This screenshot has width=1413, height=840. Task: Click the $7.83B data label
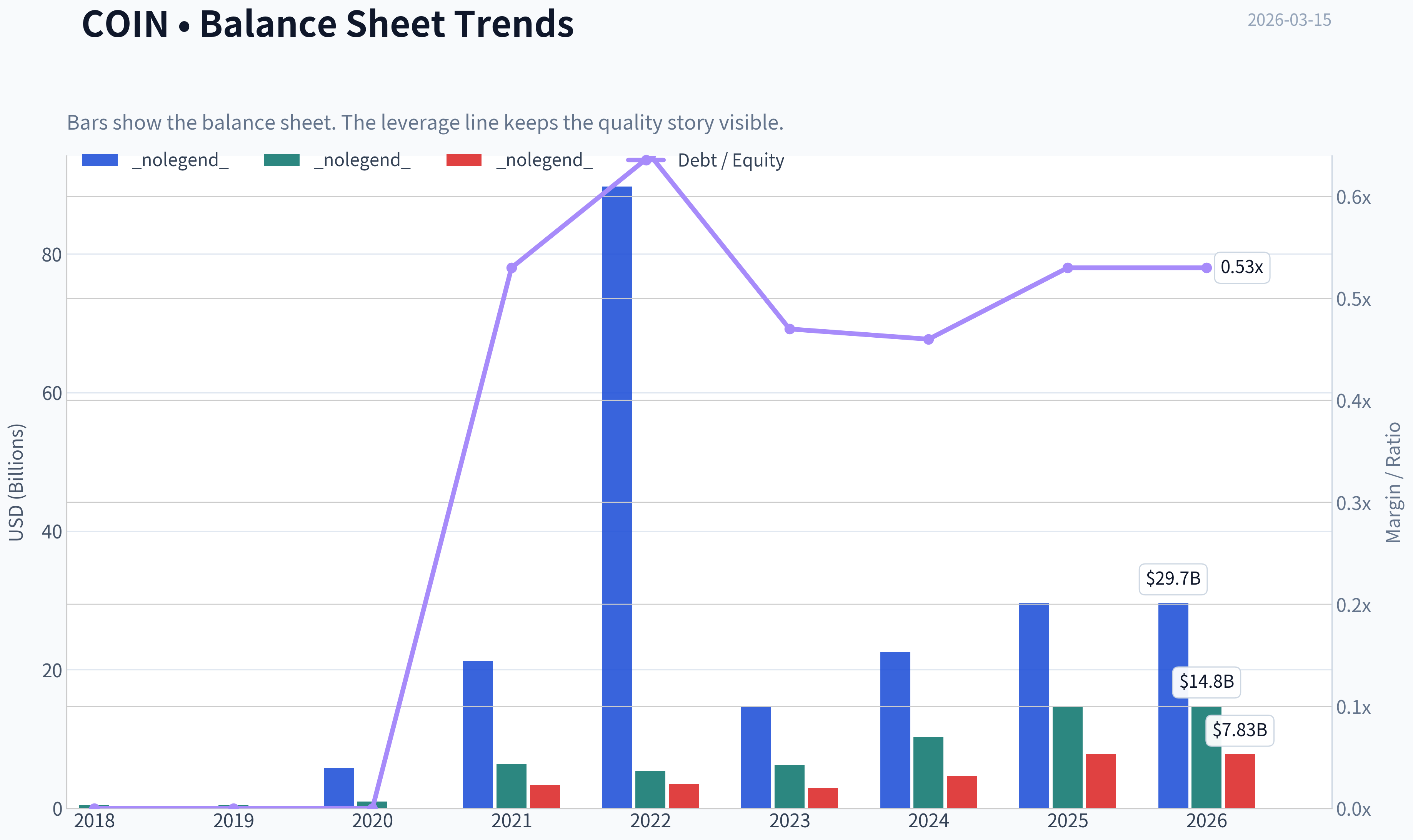point(1239,730)
